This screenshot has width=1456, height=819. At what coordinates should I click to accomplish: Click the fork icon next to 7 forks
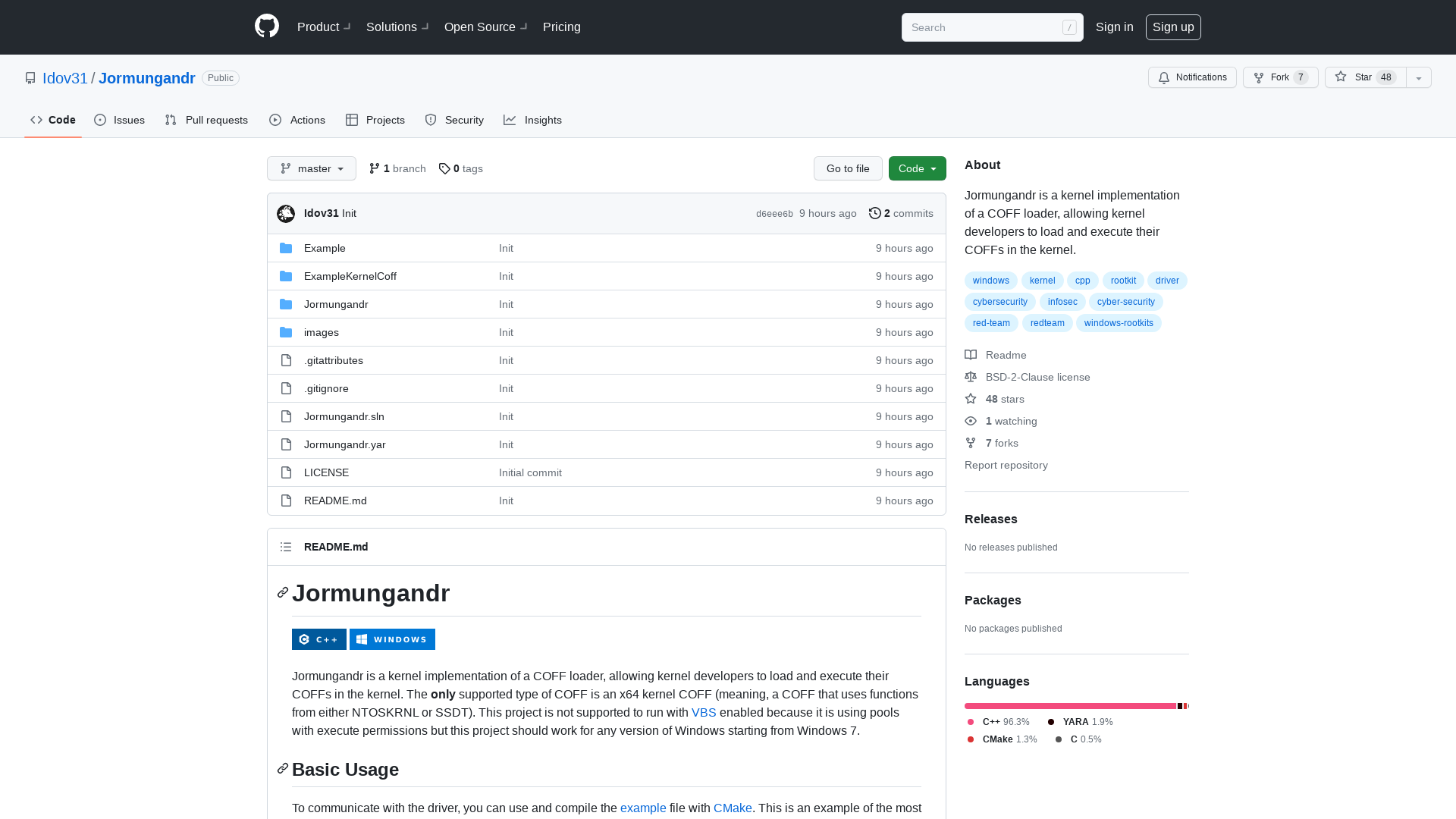(971, 443)
